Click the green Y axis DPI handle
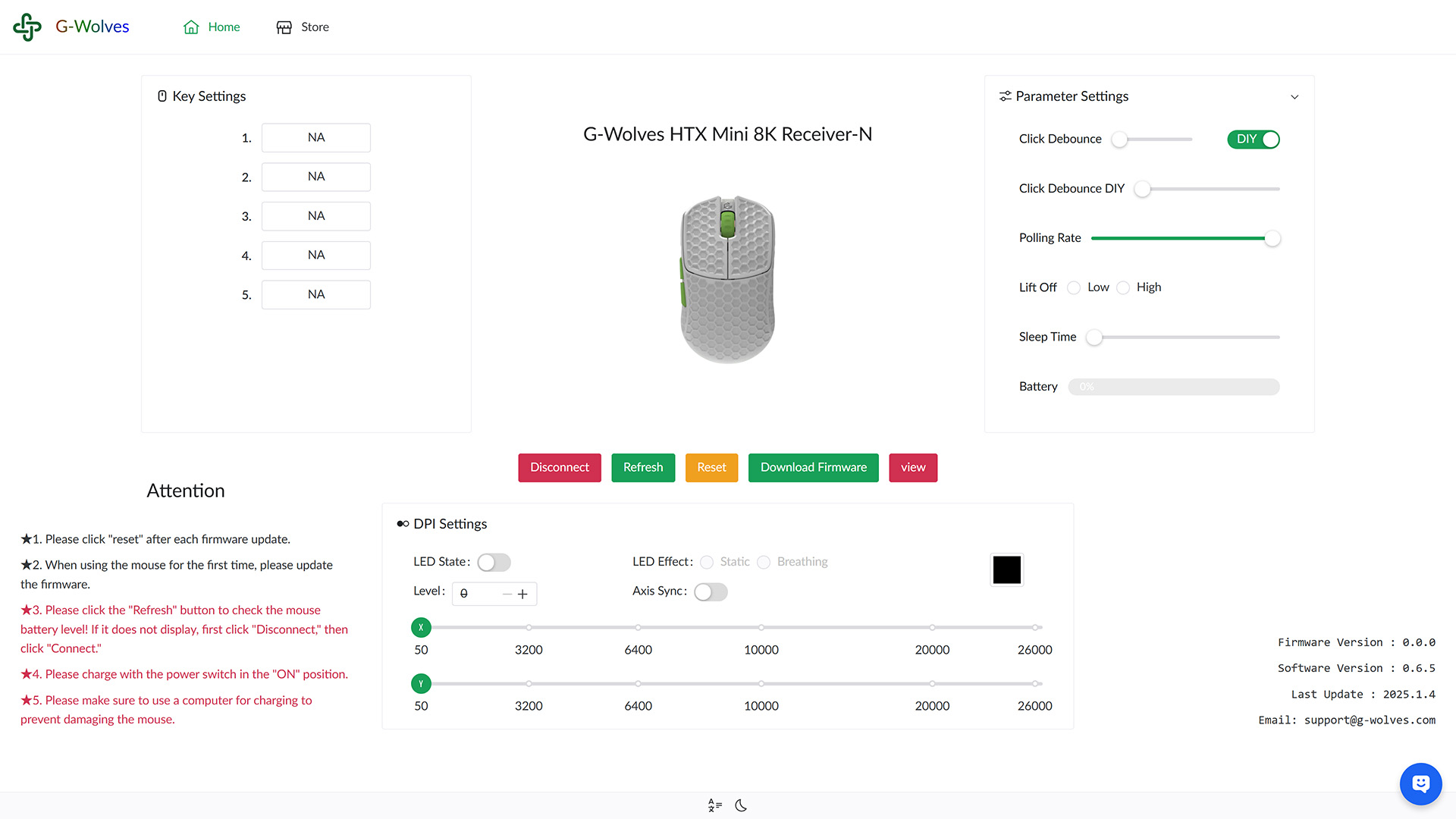 tap(421, 683)
